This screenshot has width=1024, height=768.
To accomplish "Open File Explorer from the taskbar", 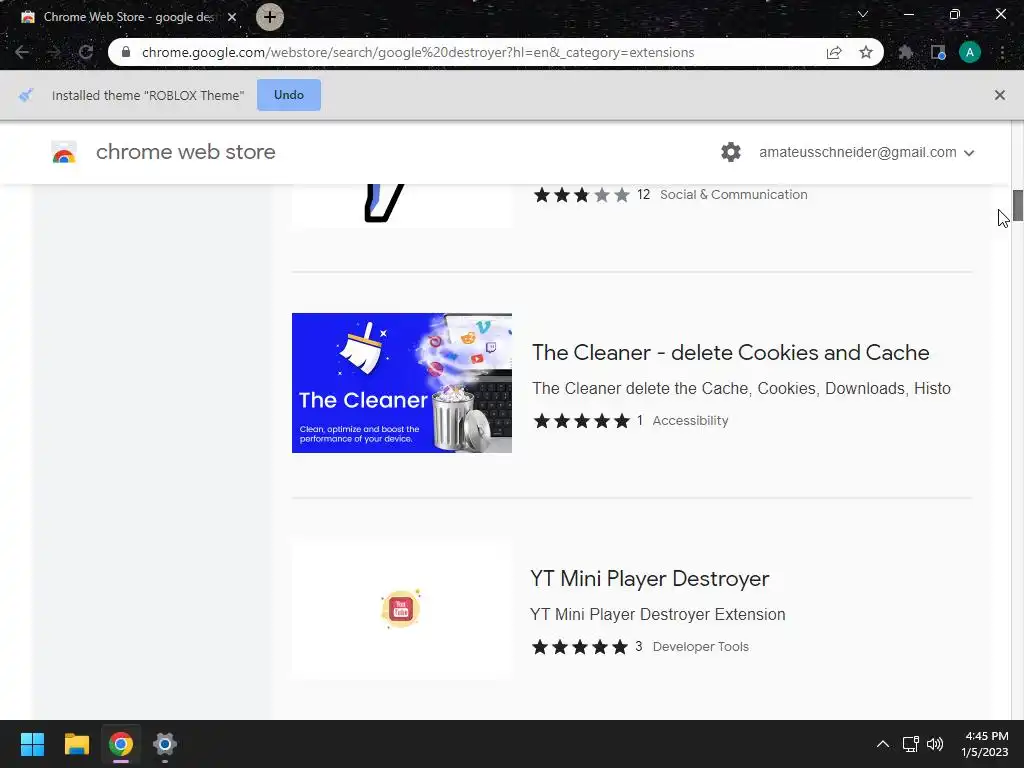I will [76, 744].
